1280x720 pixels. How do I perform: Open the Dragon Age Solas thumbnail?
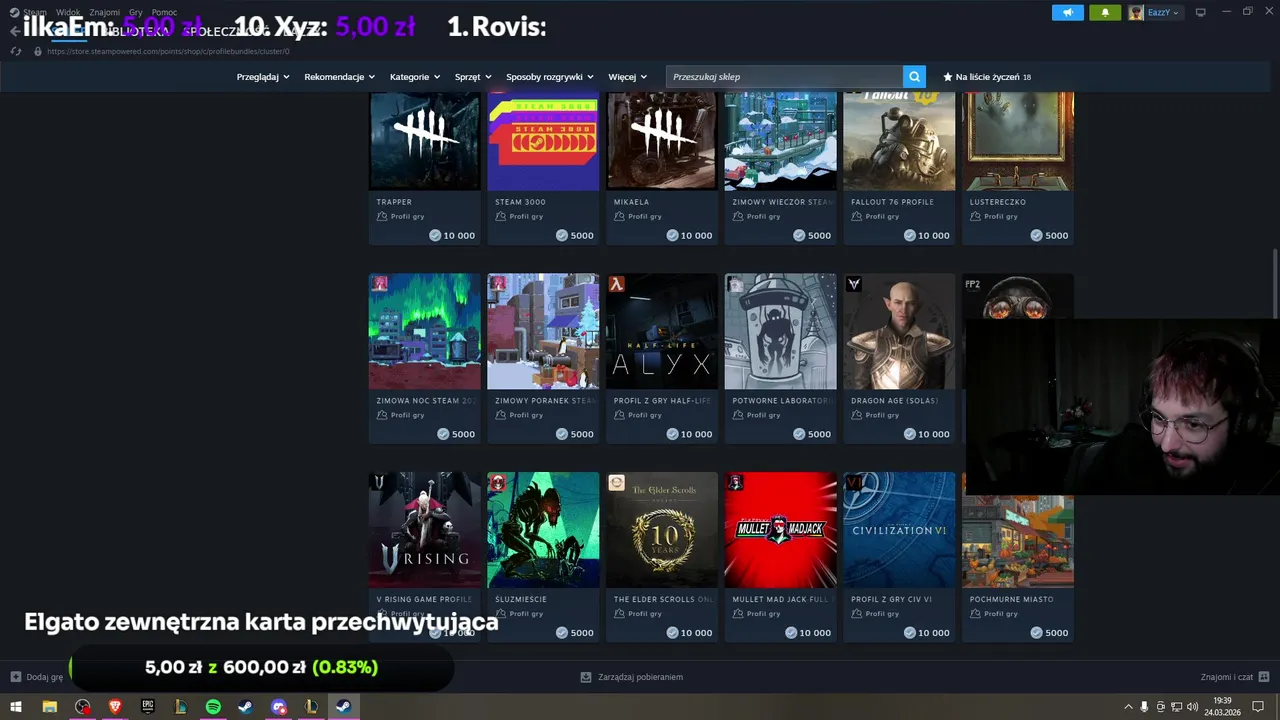tap(899, 331)
